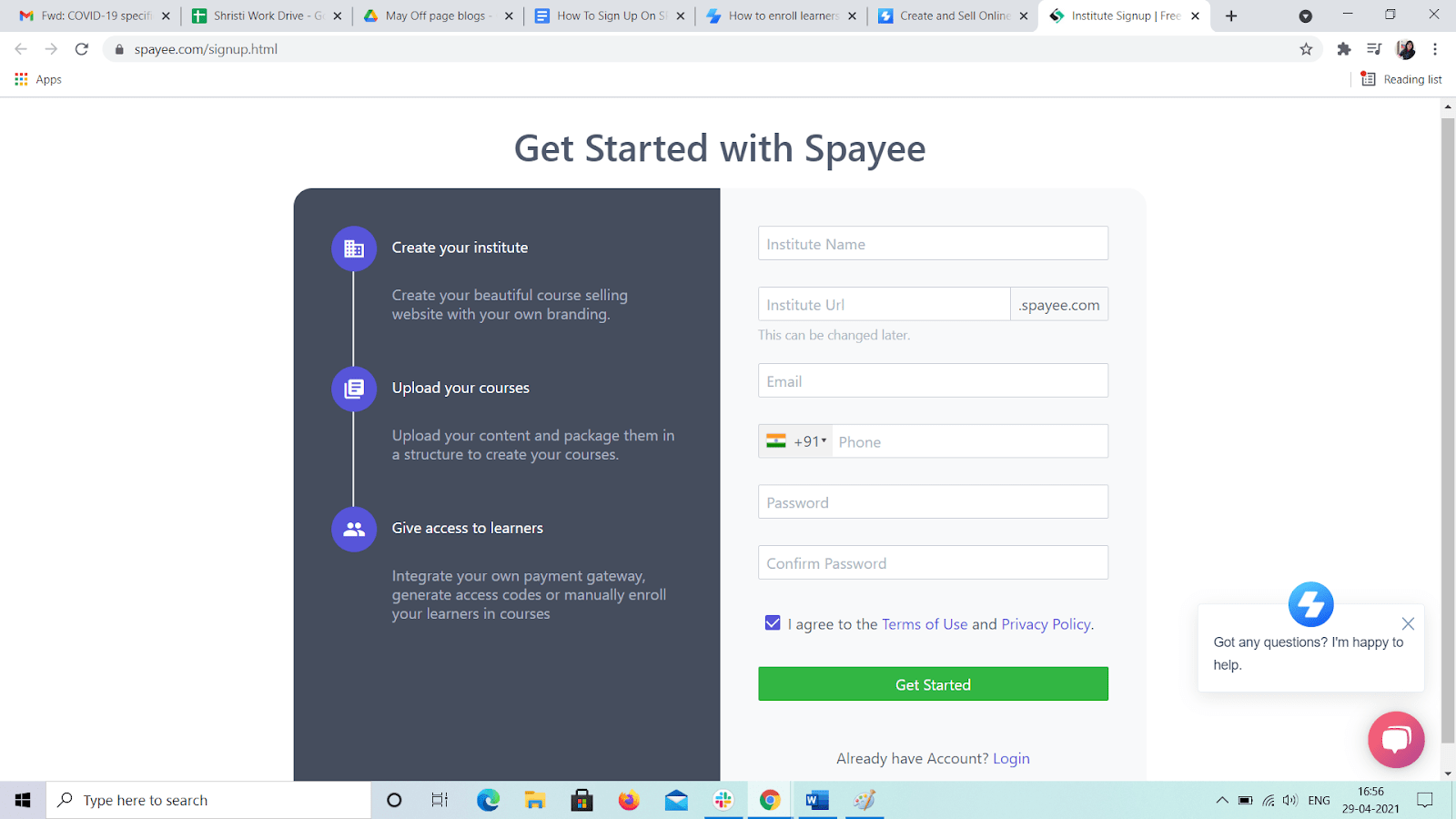
Task: Open the Privacy Policy link
Action: pos(1046,624)
